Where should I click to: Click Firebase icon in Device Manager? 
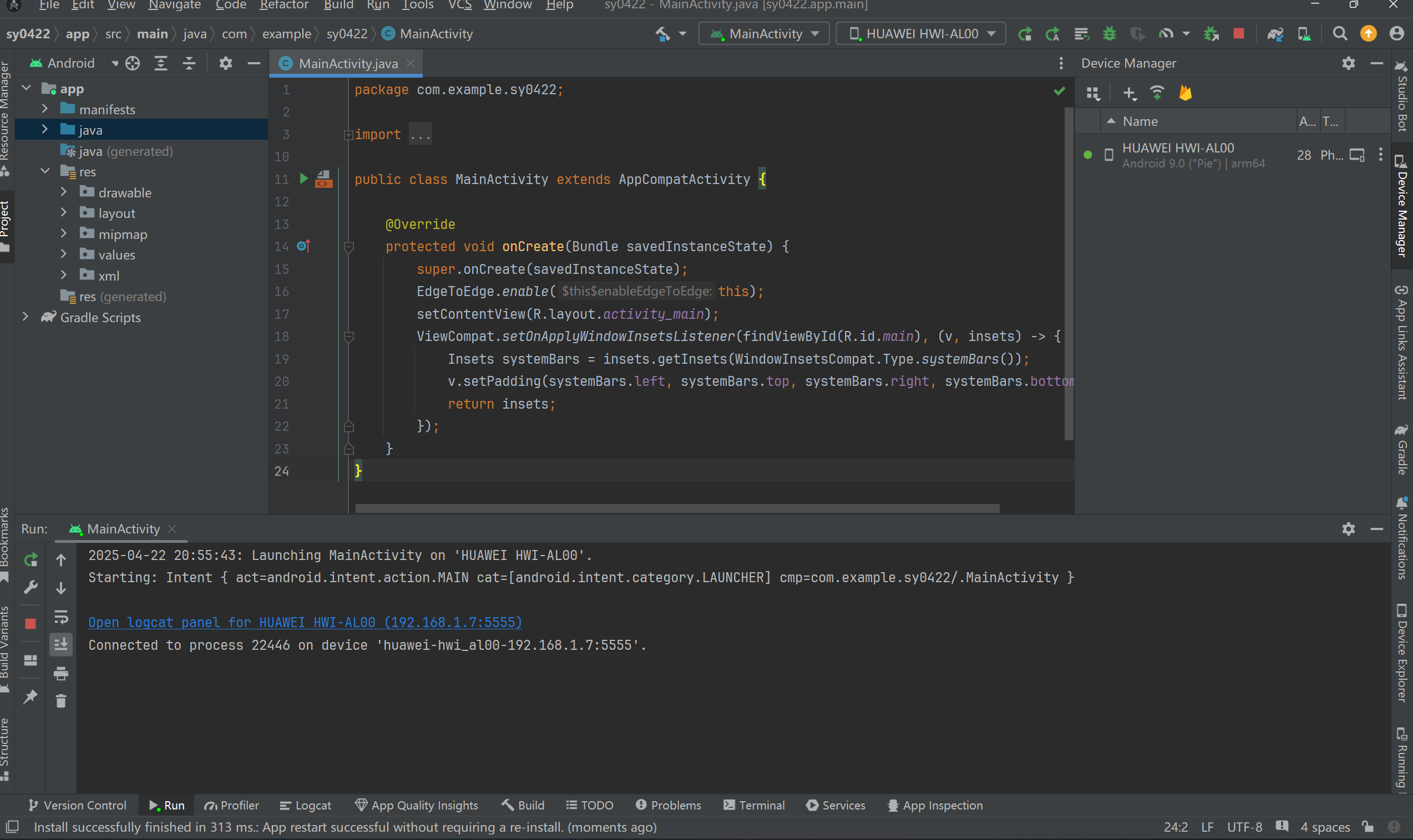1186,93
